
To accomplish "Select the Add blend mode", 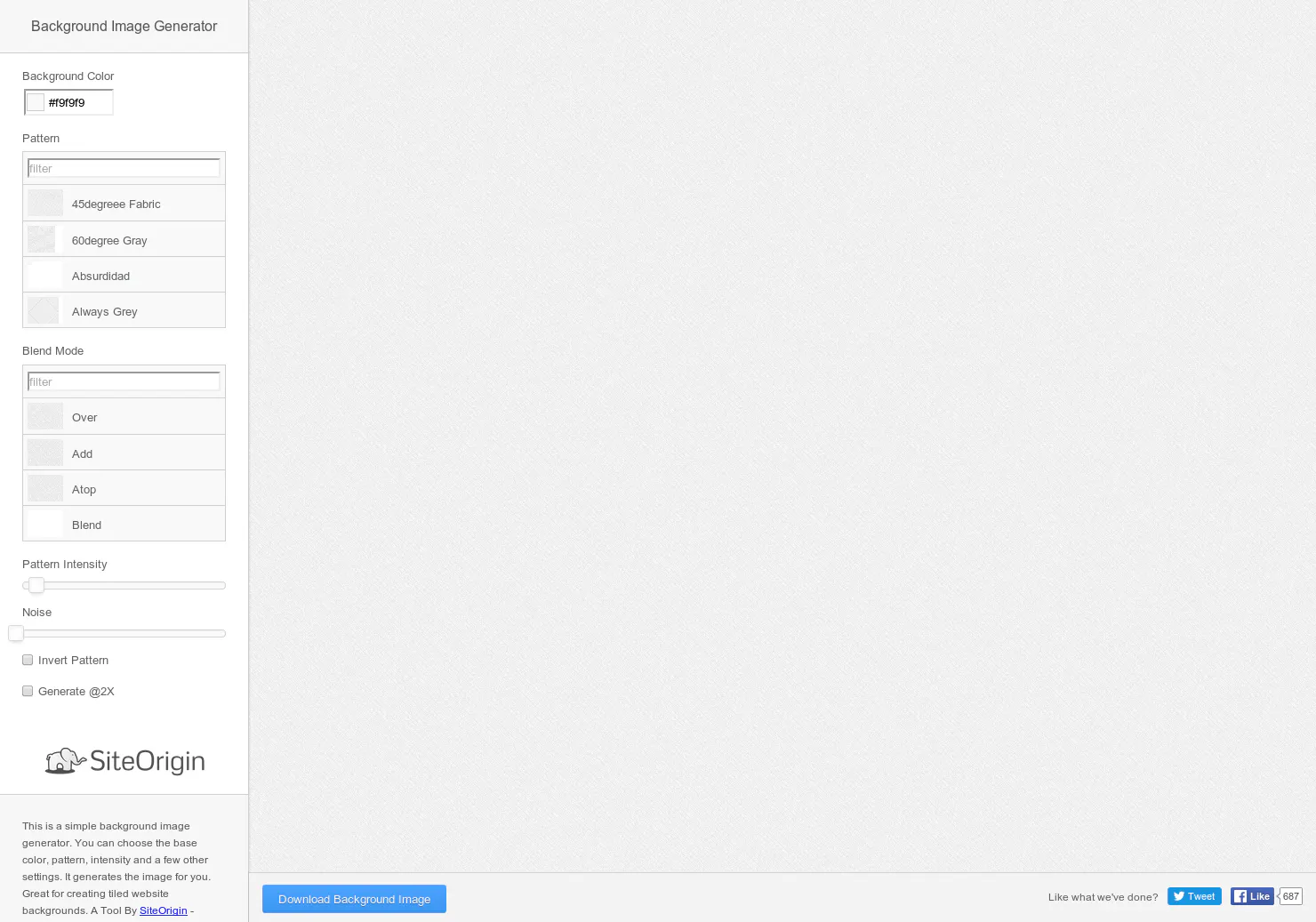I will [124, 453].
